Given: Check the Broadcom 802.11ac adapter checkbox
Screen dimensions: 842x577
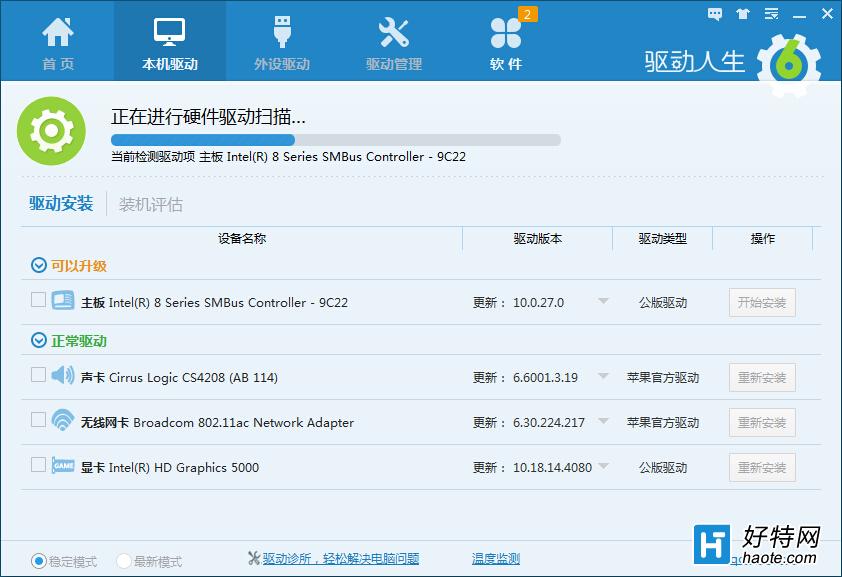Looking at the screenshot, I should pyautogui.click(x=38, y=419).
